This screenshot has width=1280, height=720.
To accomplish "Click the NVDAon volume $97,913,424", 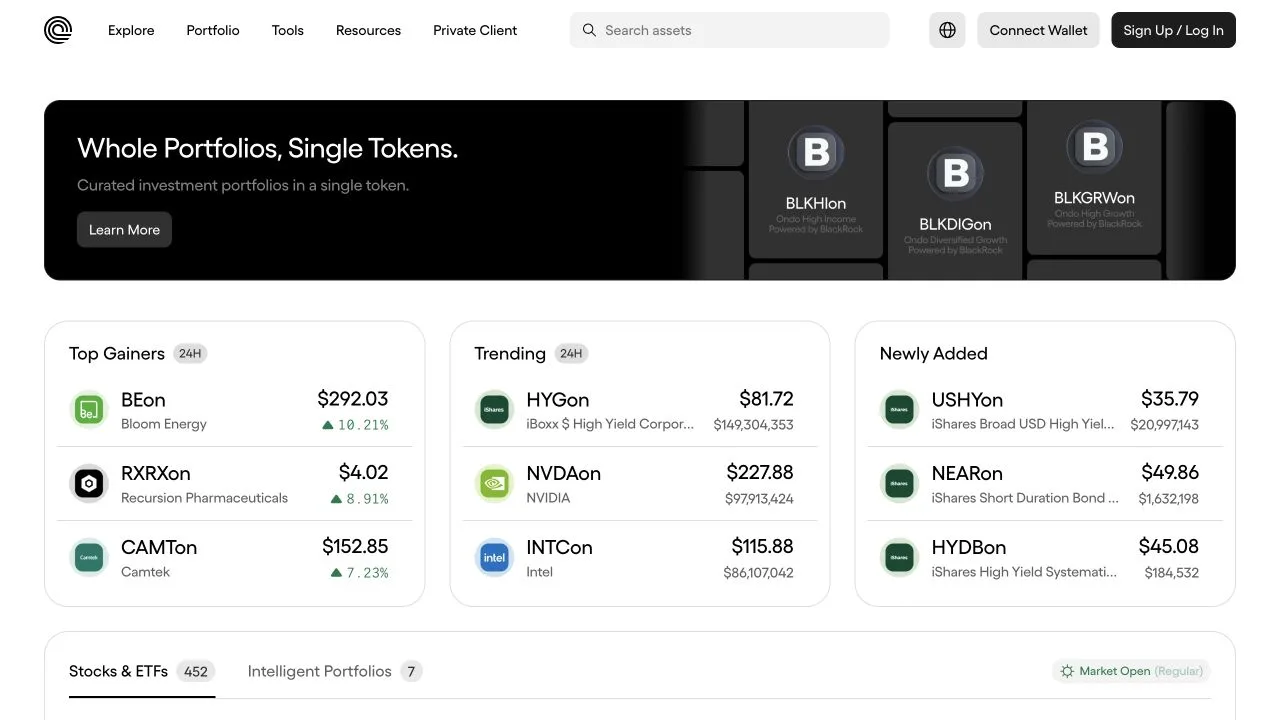I will [759, 499].
